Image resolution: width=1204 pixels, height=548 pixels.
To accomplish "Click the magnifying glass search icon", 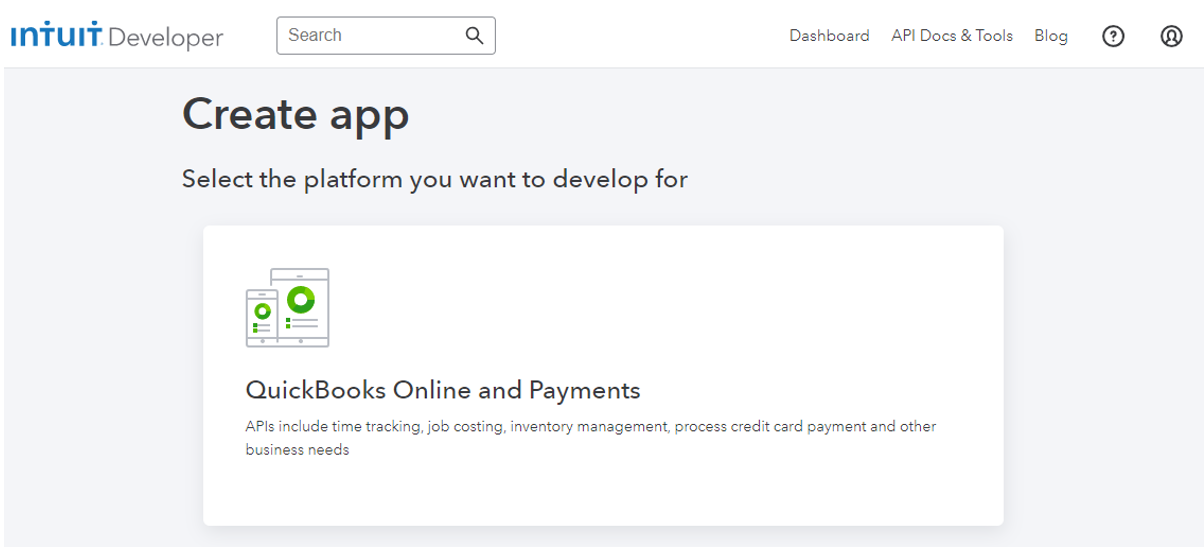I will pos(474,36).
